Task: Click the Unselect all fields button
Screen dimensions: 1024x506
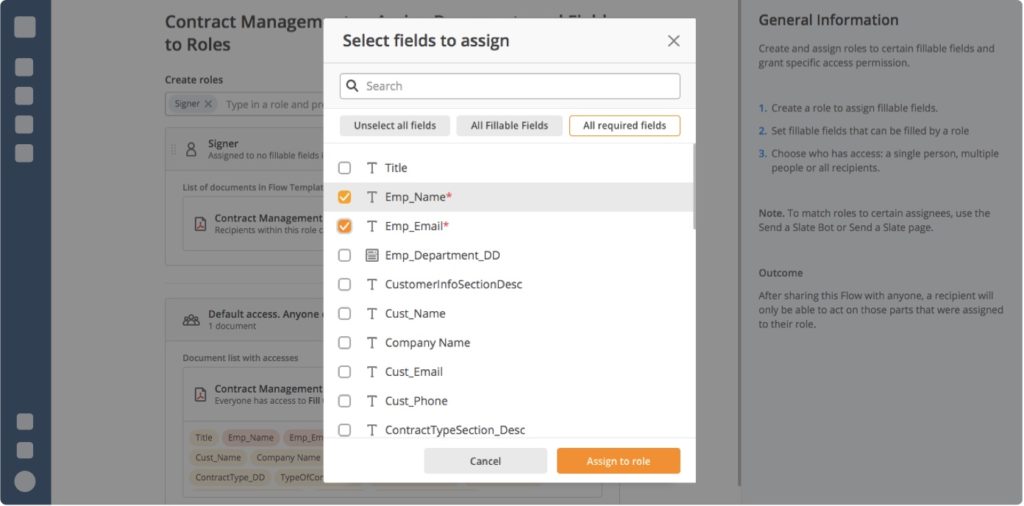Action: 395,126
